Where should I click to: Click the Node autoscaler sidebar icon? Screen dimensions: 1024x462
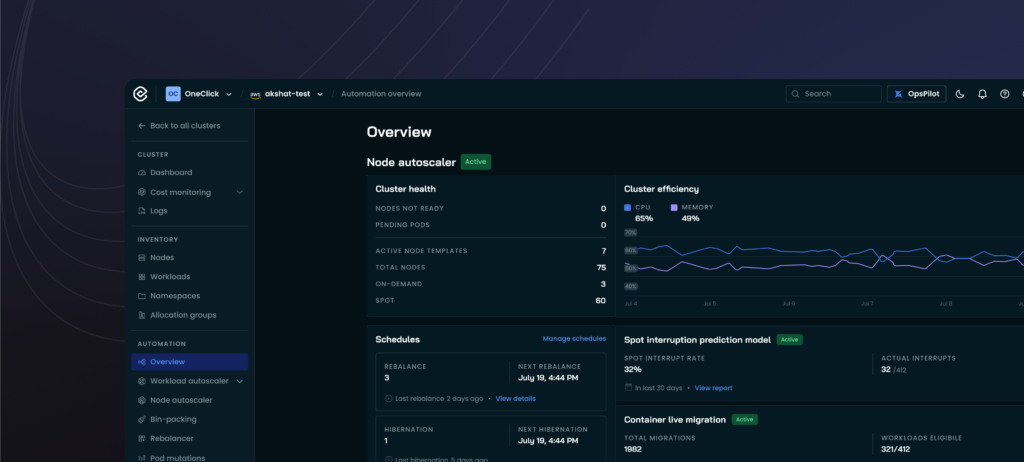click(x=142, y=400)
